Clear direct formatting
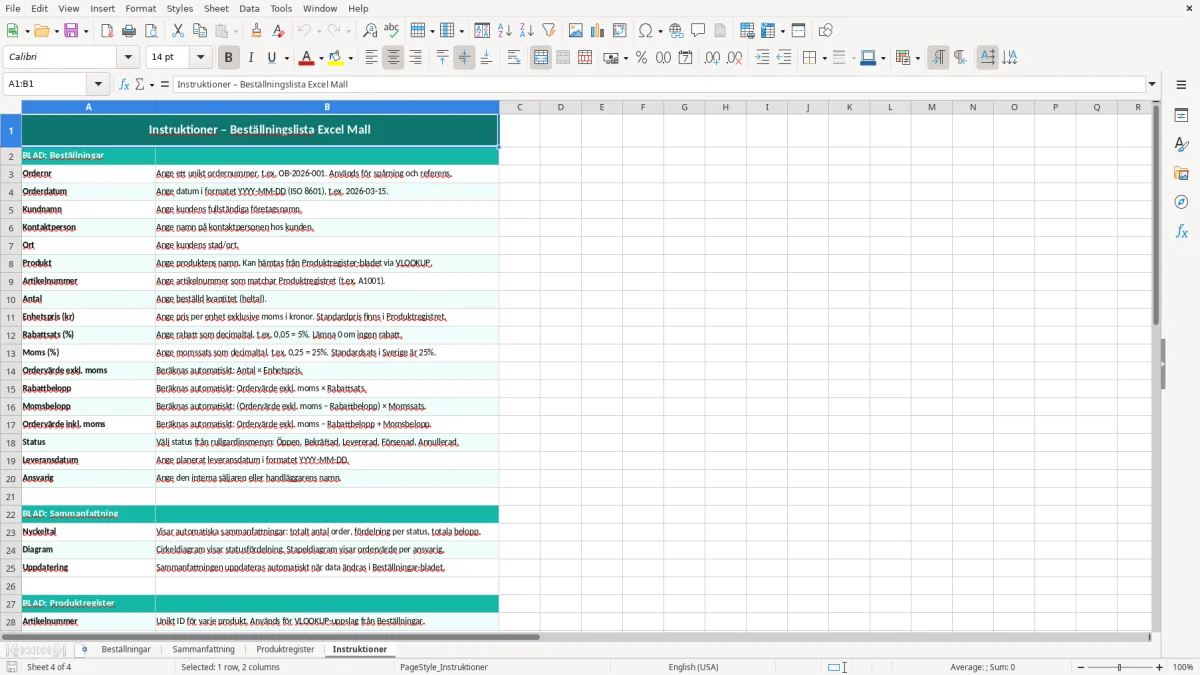The image size is (1200, 675). pyautogui.click(x=278, y=31)
